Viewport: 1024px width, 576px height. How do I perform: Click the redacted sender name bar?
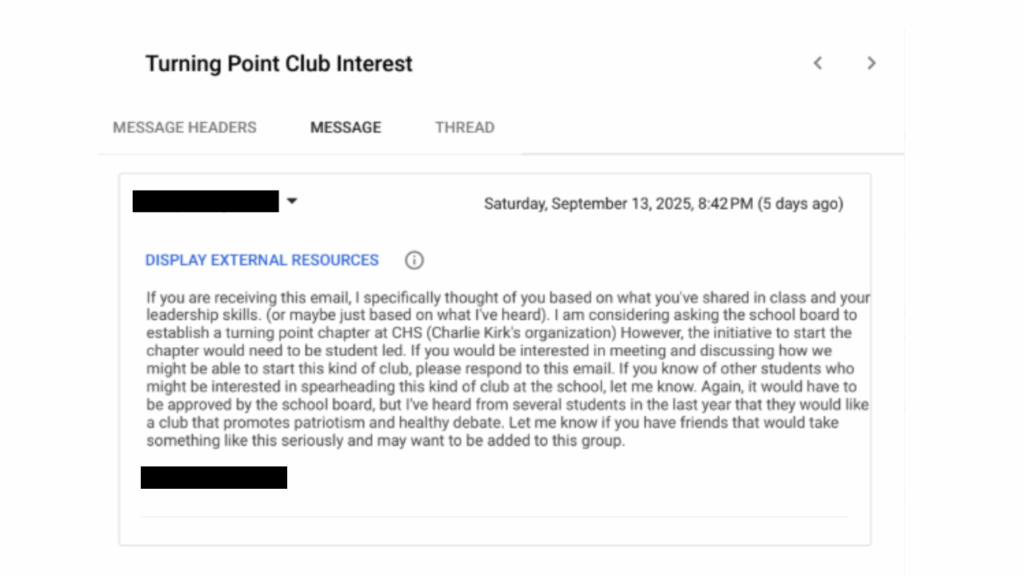coord(205,201)
